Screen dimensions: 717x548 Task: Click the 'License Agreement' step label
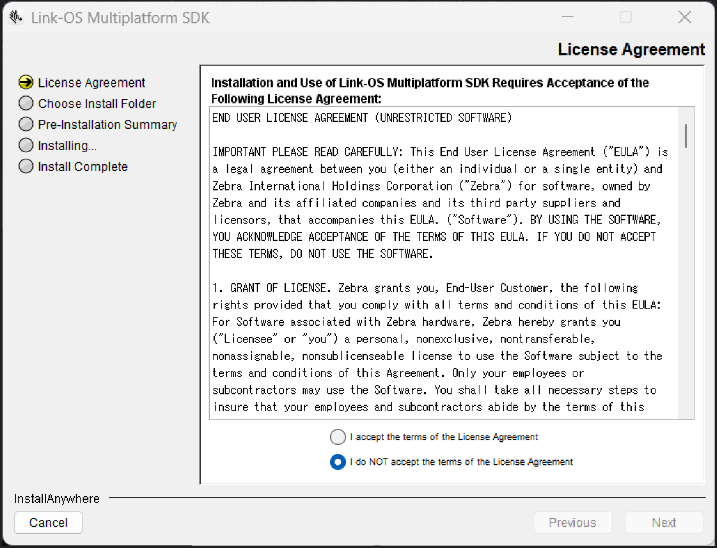pos(91,83)
